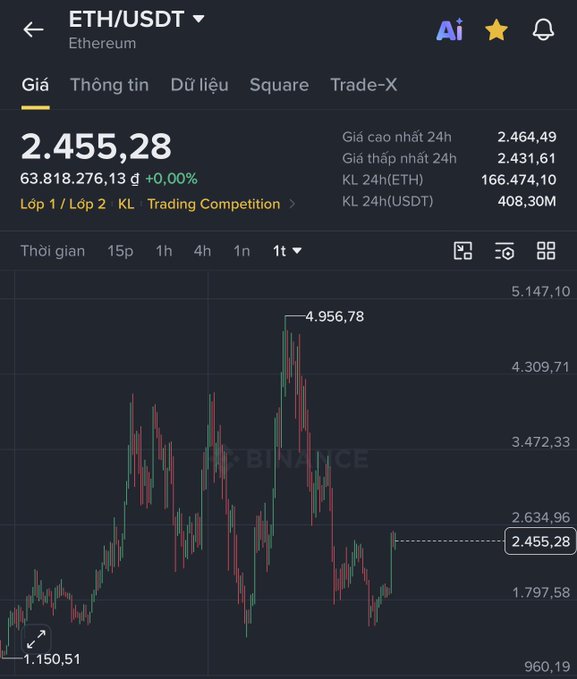The height and width of the screenshot is (679, 577).
Task: Open price alert bell icon
Action: 543,30
